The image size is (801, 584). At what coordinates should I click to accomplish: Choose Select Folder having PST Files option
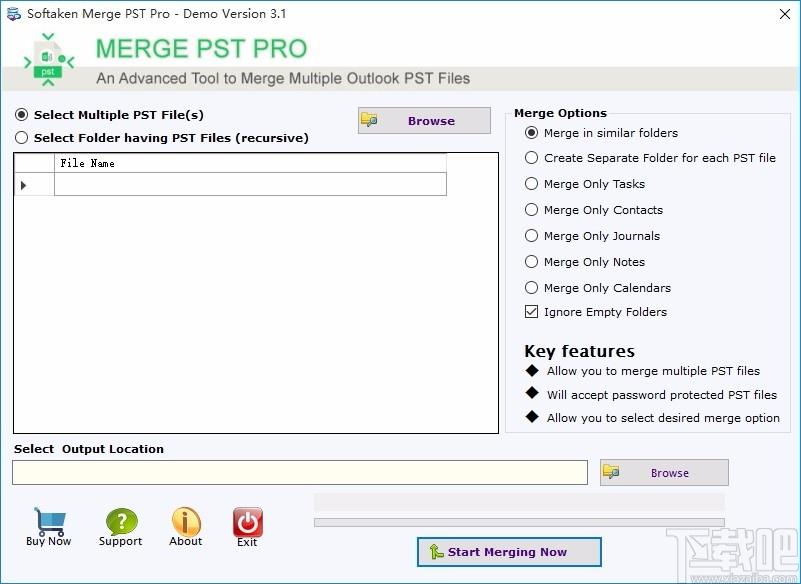pyautogui.click(x=21, y=137)
